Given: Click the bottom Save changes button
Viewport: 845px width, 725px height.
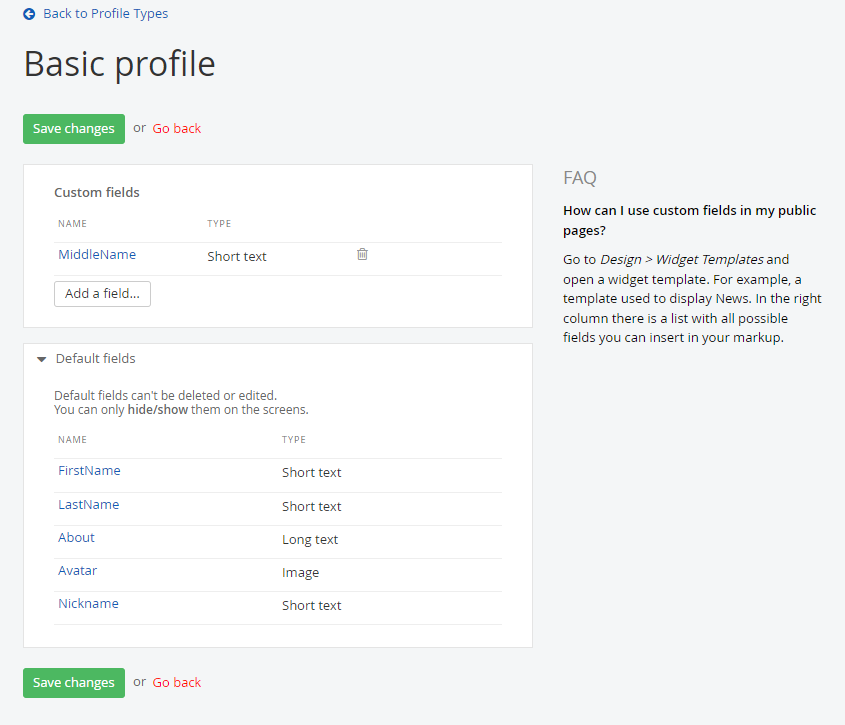Looking at the screenshot, I should [74, 683].
